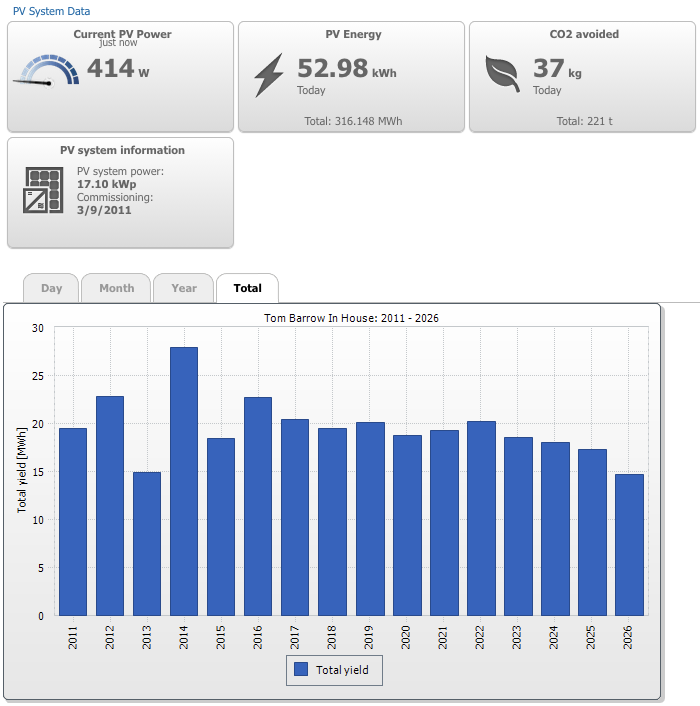Screen dimensions: 700x706
Task: Click the tallest bar for 2014
Action: (x=184, y=481)
